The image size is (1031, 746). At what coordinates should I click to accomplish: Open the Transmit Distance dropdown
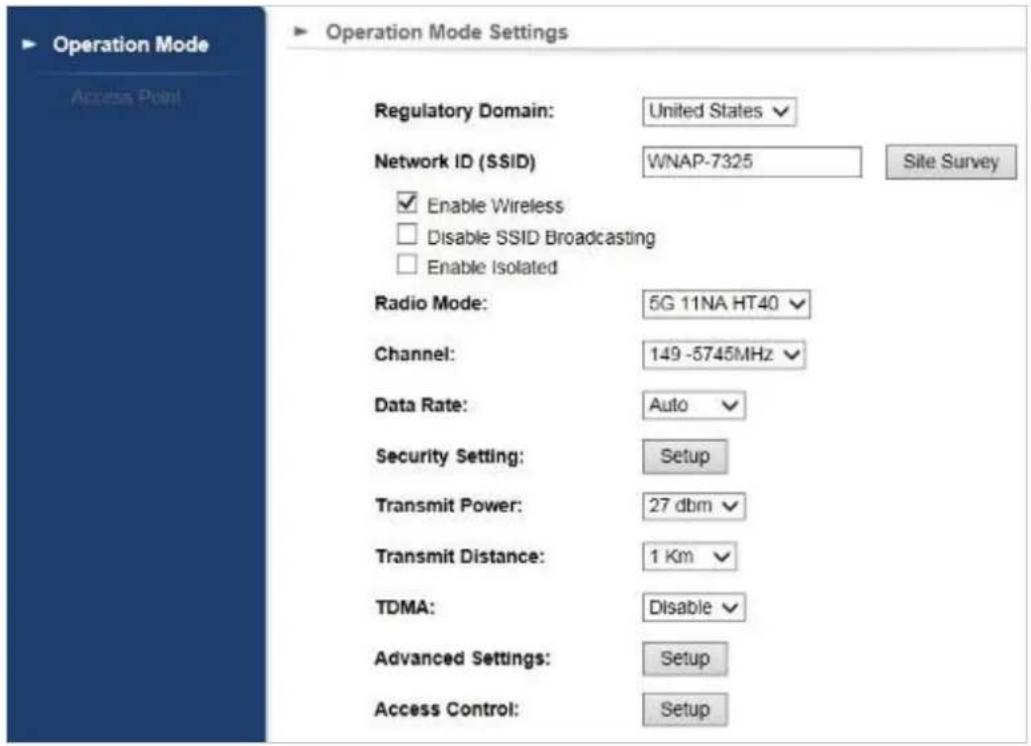click(x=689, y=557)
